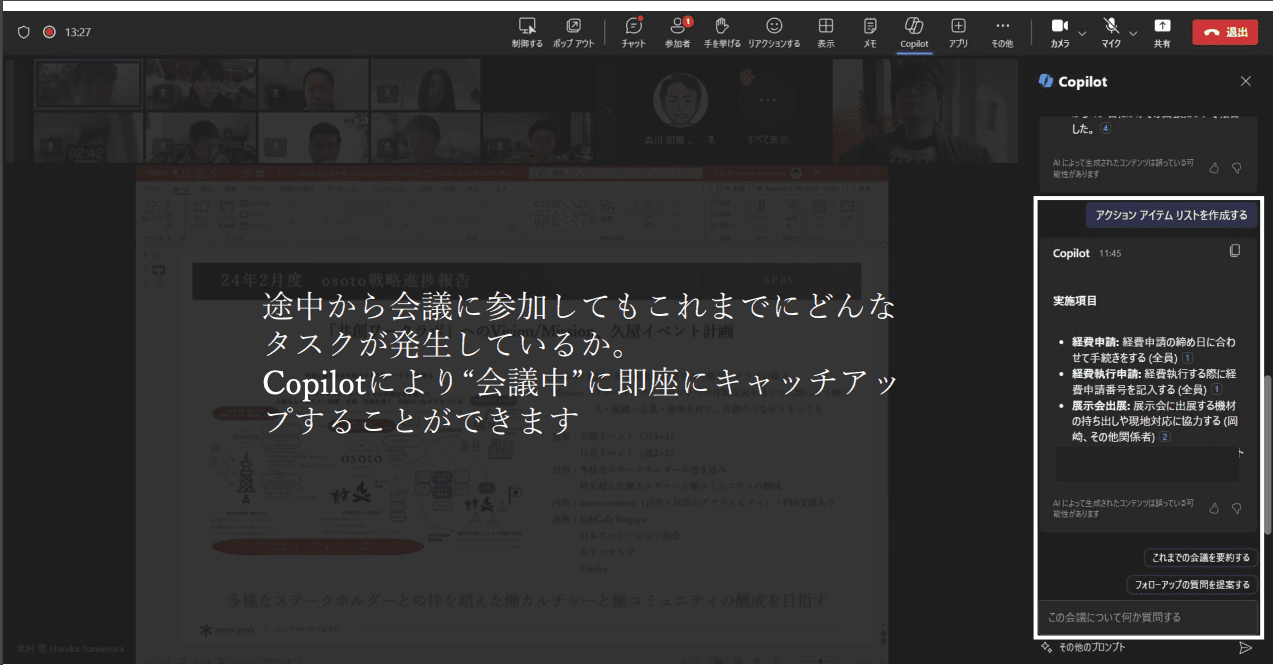Viewport: 1273px width, 665px height.
Task: Close the Copilot side panel
Action: [1245, 81]
